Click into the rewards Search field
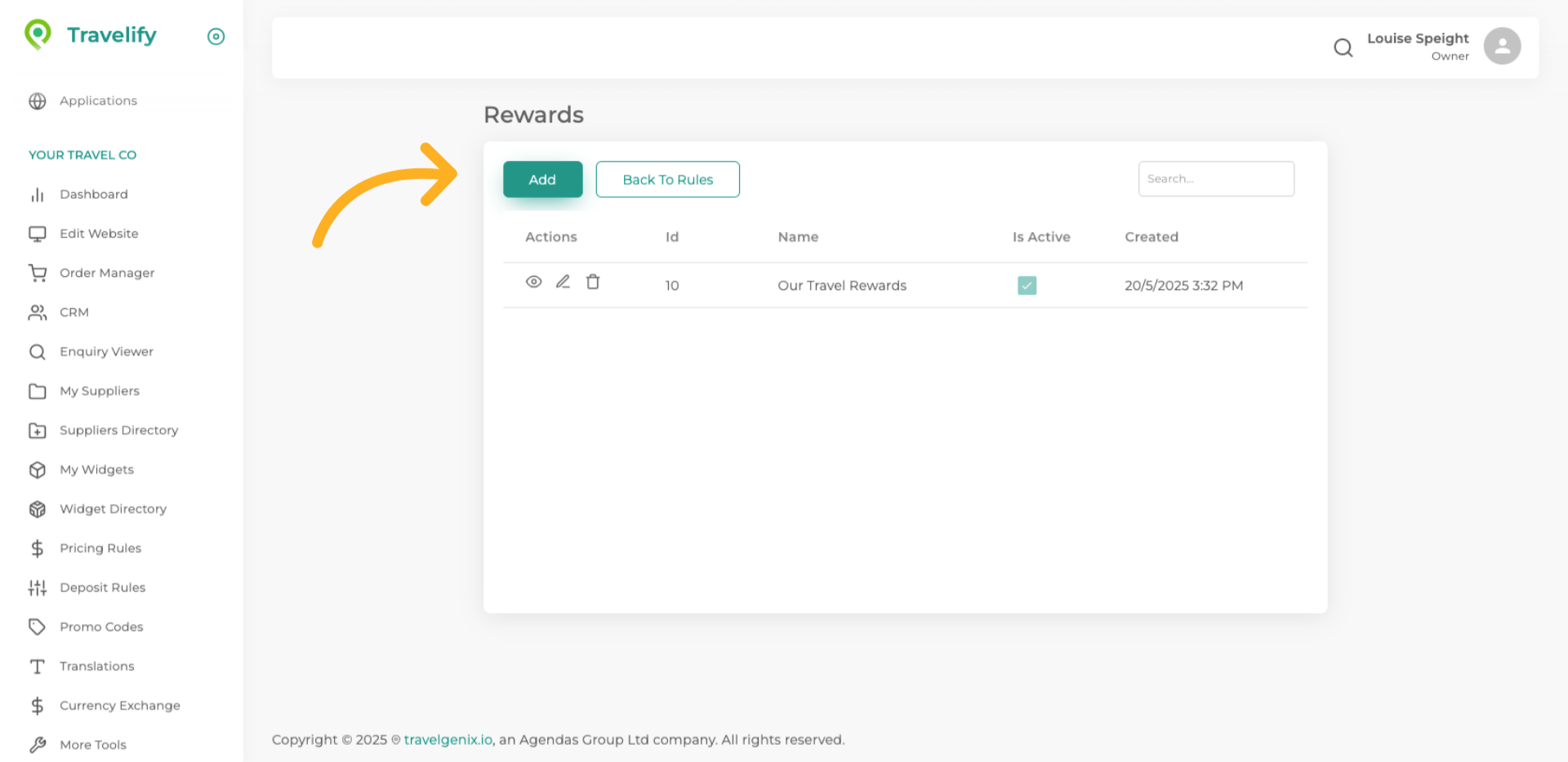Screen dimensions: 1568x762 [1215, 179]
